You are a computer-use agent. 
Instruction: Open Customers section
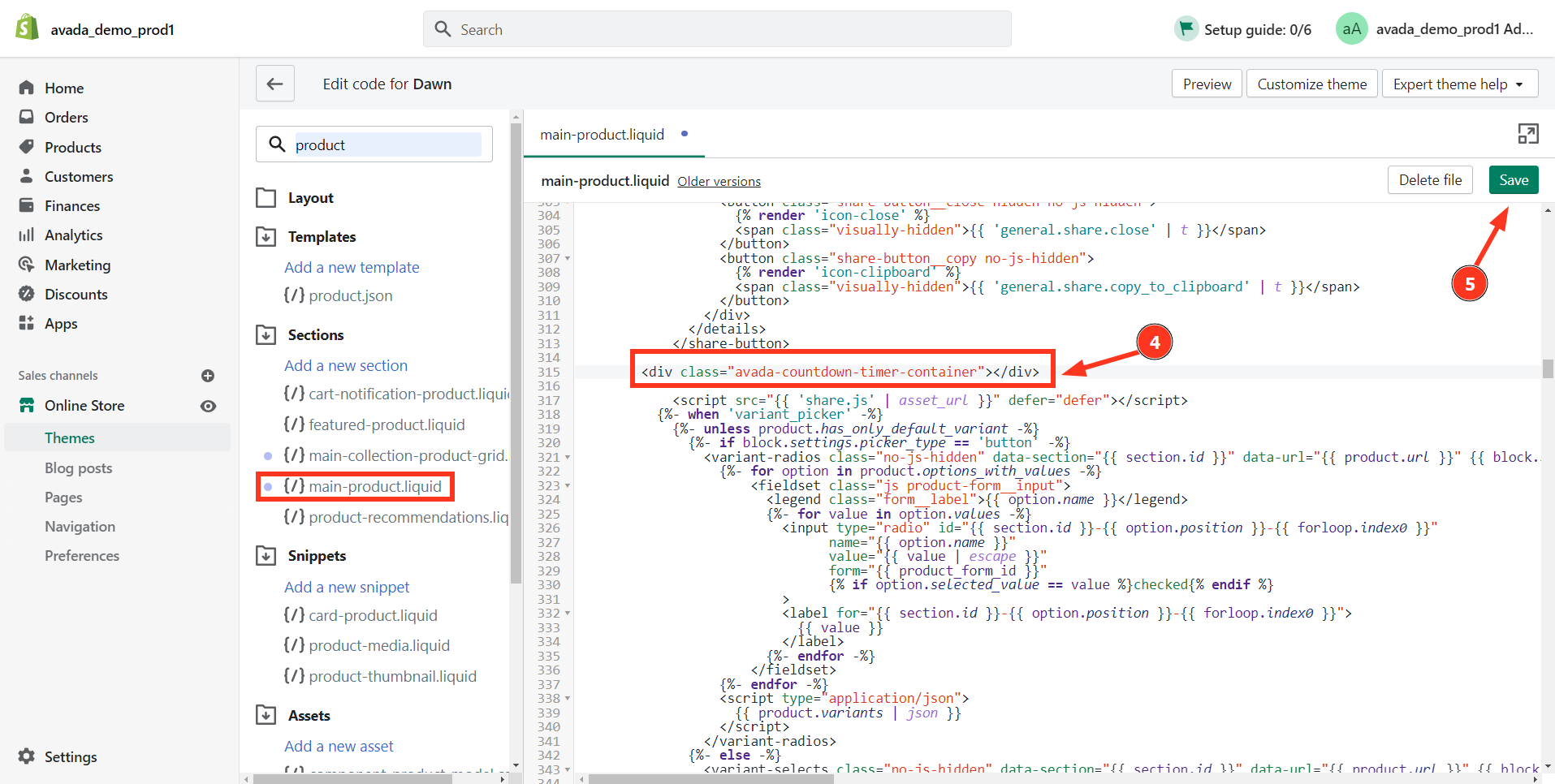78,176
